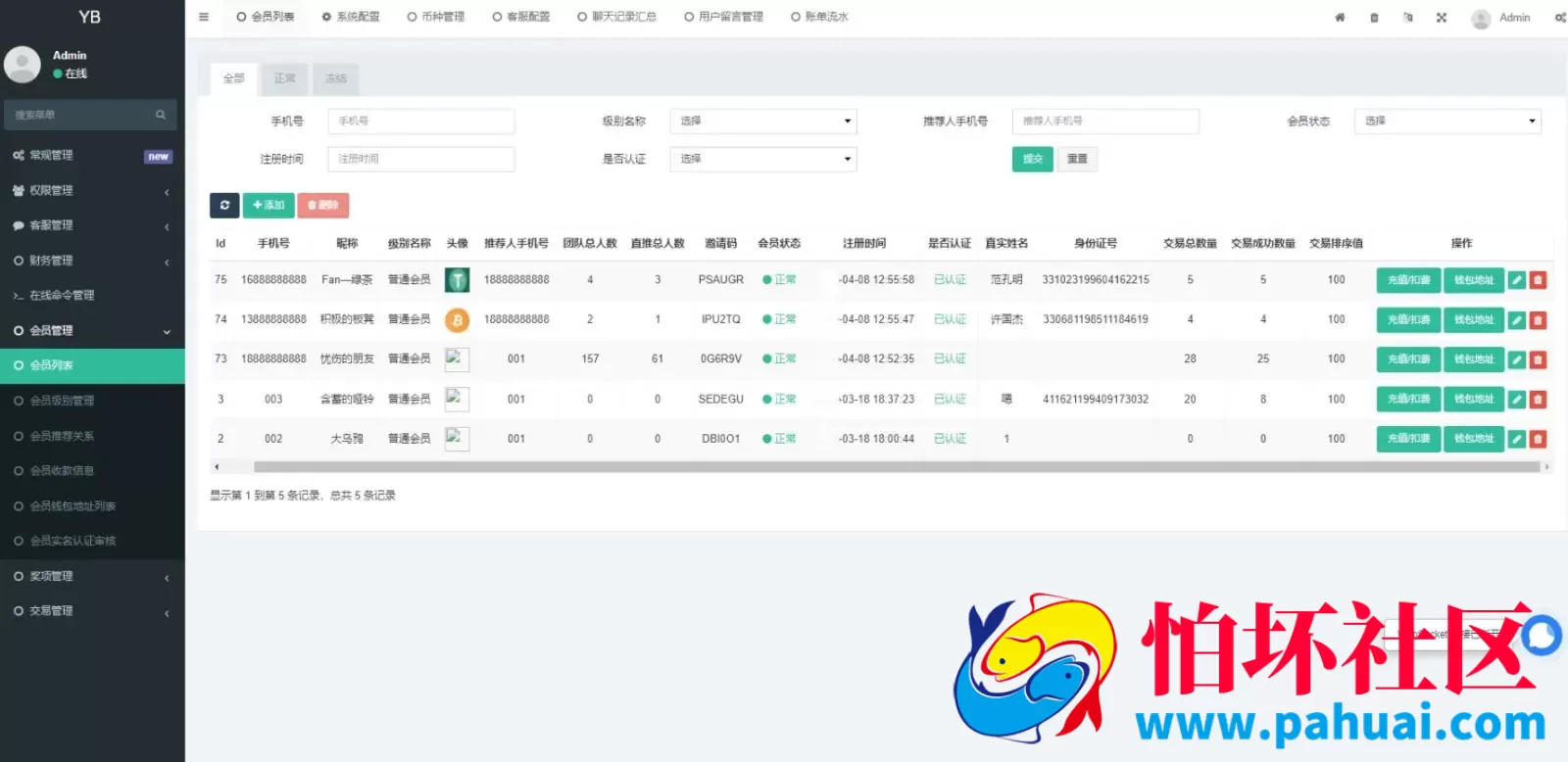Image resolution: width=1568 pixels, height=762 pixels.
Task: Delete member 002 with red trash icon
Action: (x=1538, y=439)
